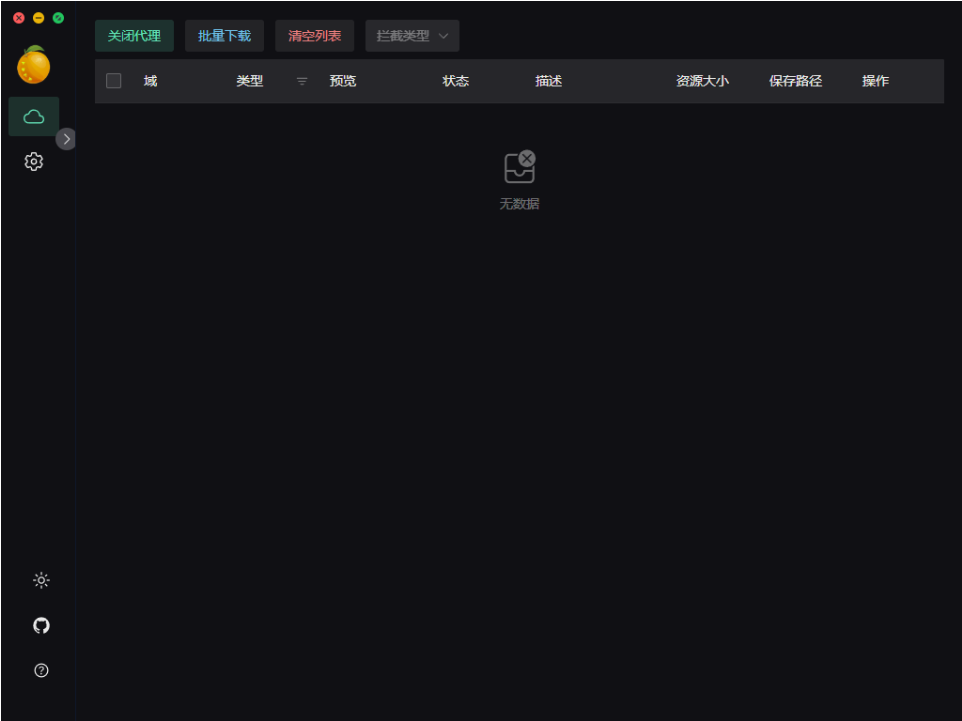Click the 状态 column header
The height and width of the screenshot is (721, 962).
[x=455, y=81]
